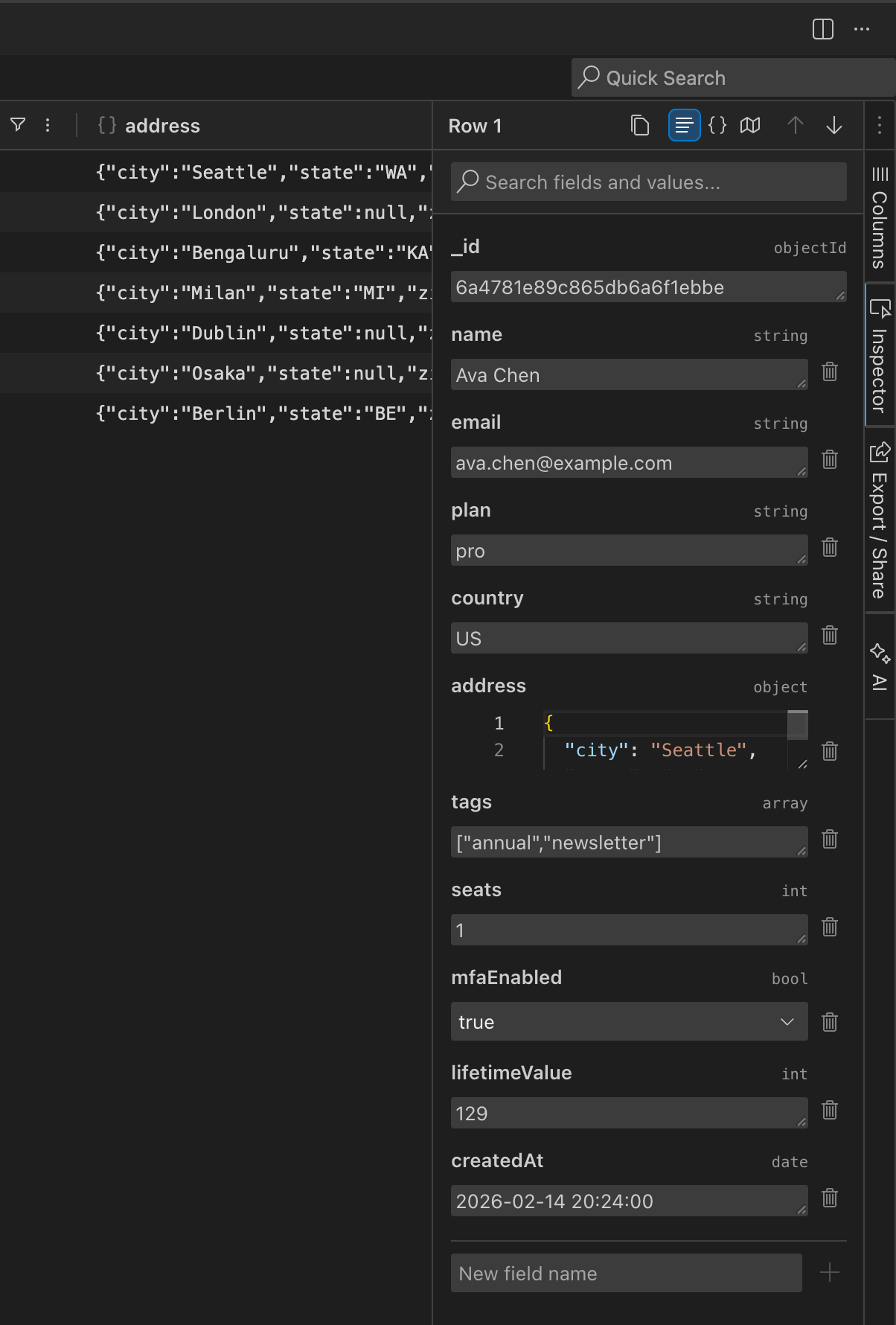Toggle the split editor layout icon
896x1325 pixels.
click(823, 29)
